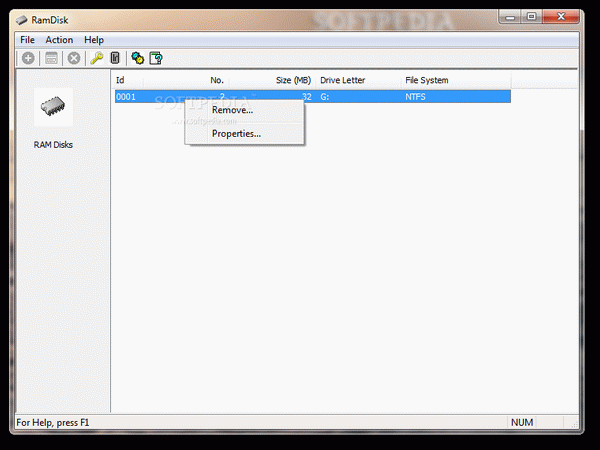Open the Action menu
Viewport: 600px width, 450px height.
[59, 40]
